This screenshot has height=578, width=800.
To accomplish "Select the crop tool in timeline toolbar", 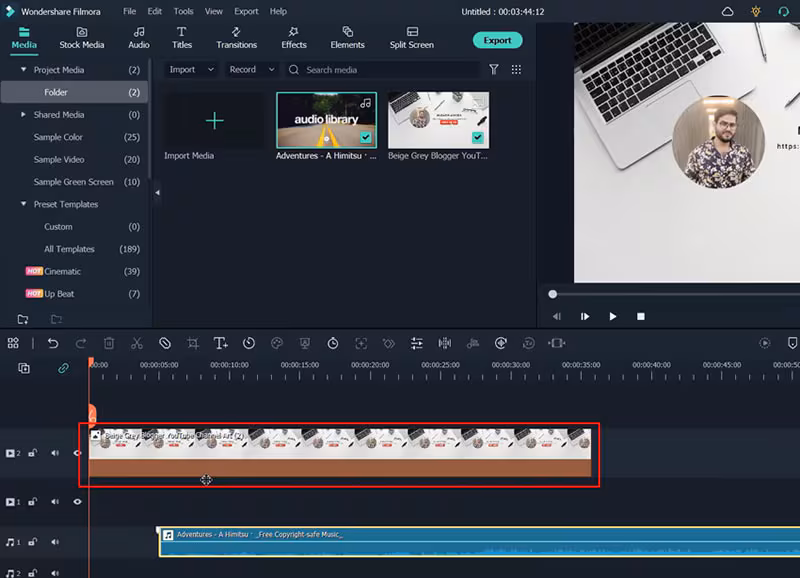I will (193, 343).
